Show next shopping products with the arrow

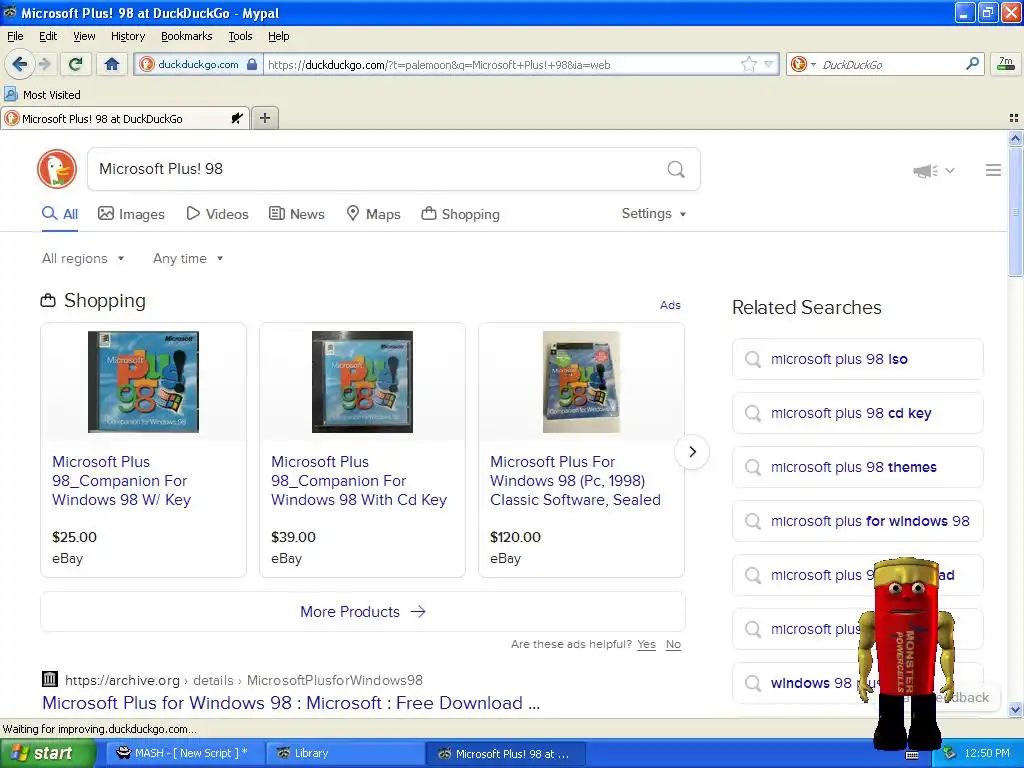(x=692, y=451)
